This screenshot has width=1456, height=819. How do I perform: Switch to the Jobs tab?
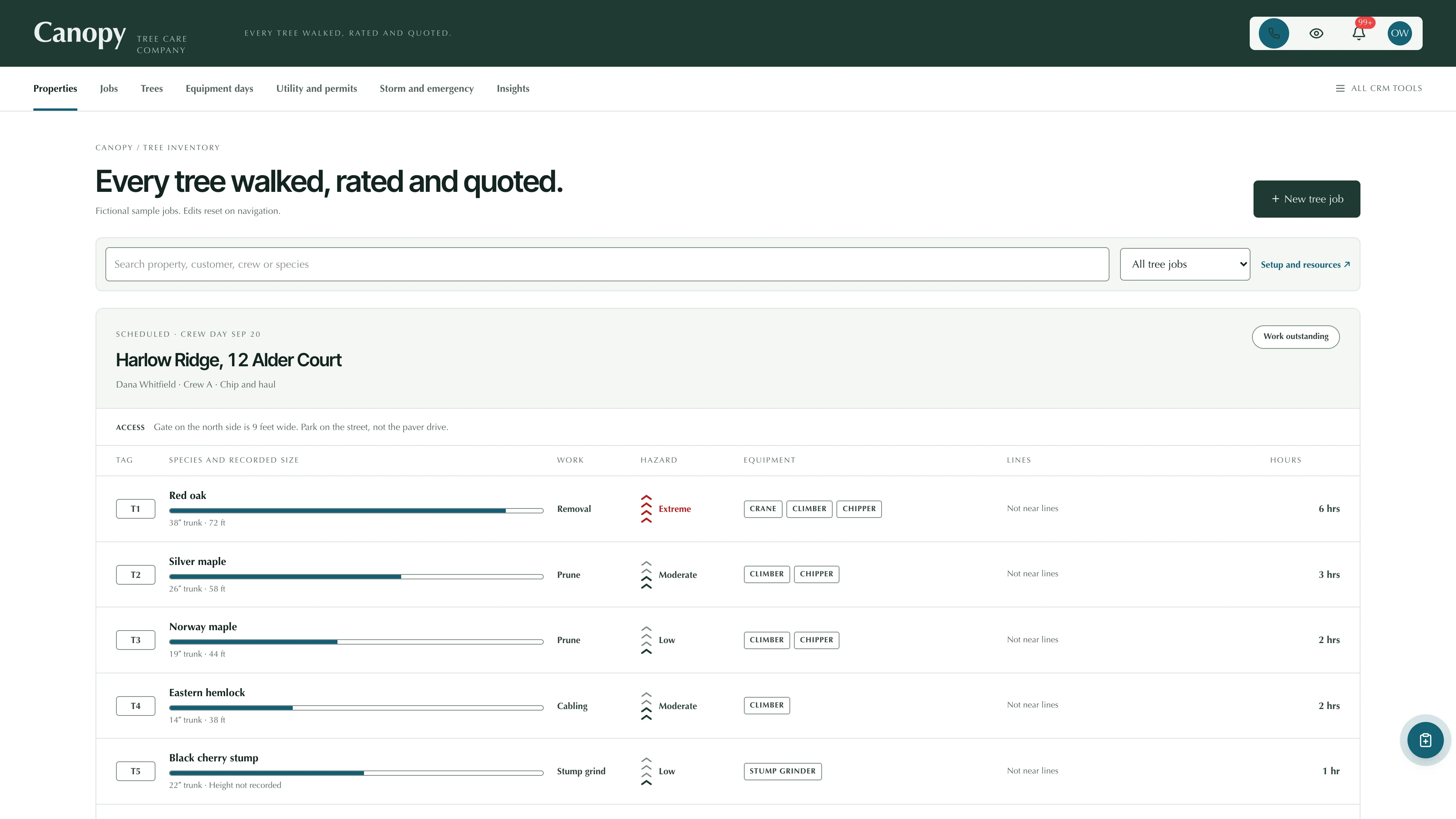coord(108,88)
